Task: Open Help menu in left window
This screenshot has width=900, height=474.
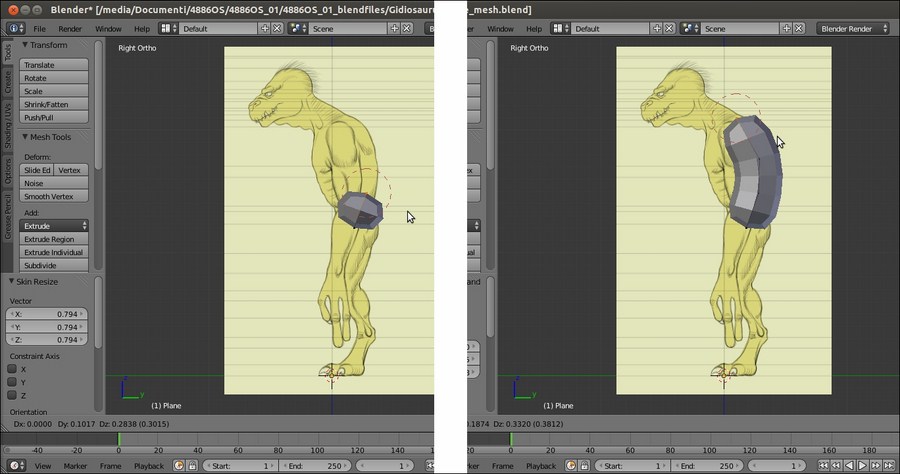Action: tap(142, 28)
